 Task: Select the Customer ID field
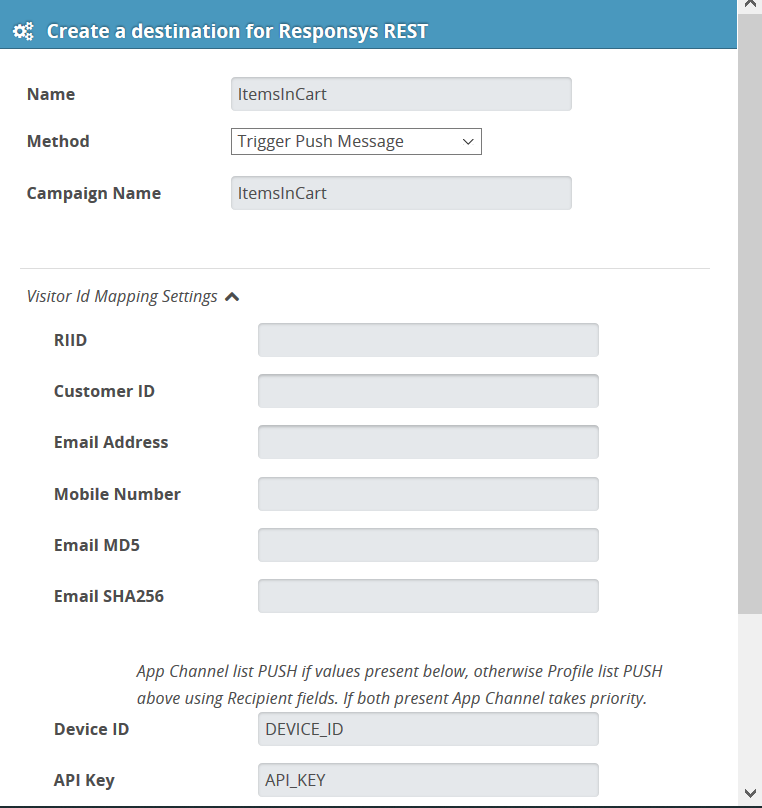click(x=428, y=391)
